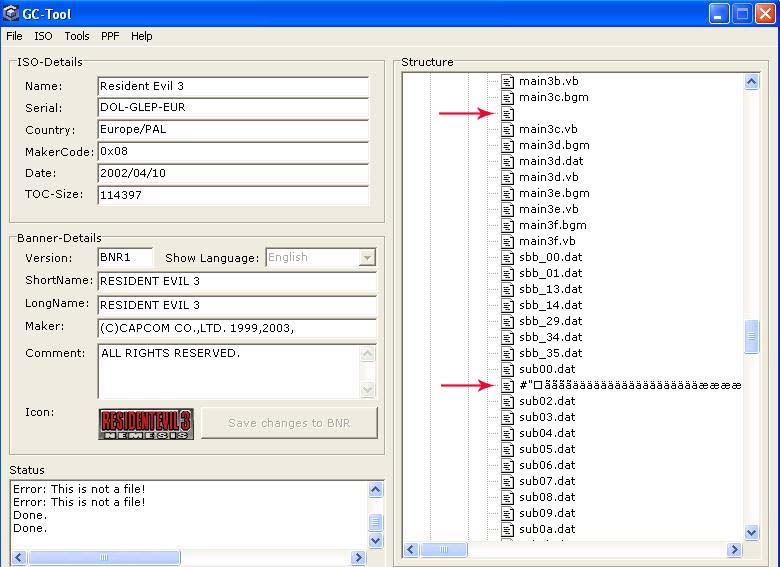The width and height of the screenshot is (780, 567).
Task: Click the TOC-Size field 114397
Action: point(233,195)
